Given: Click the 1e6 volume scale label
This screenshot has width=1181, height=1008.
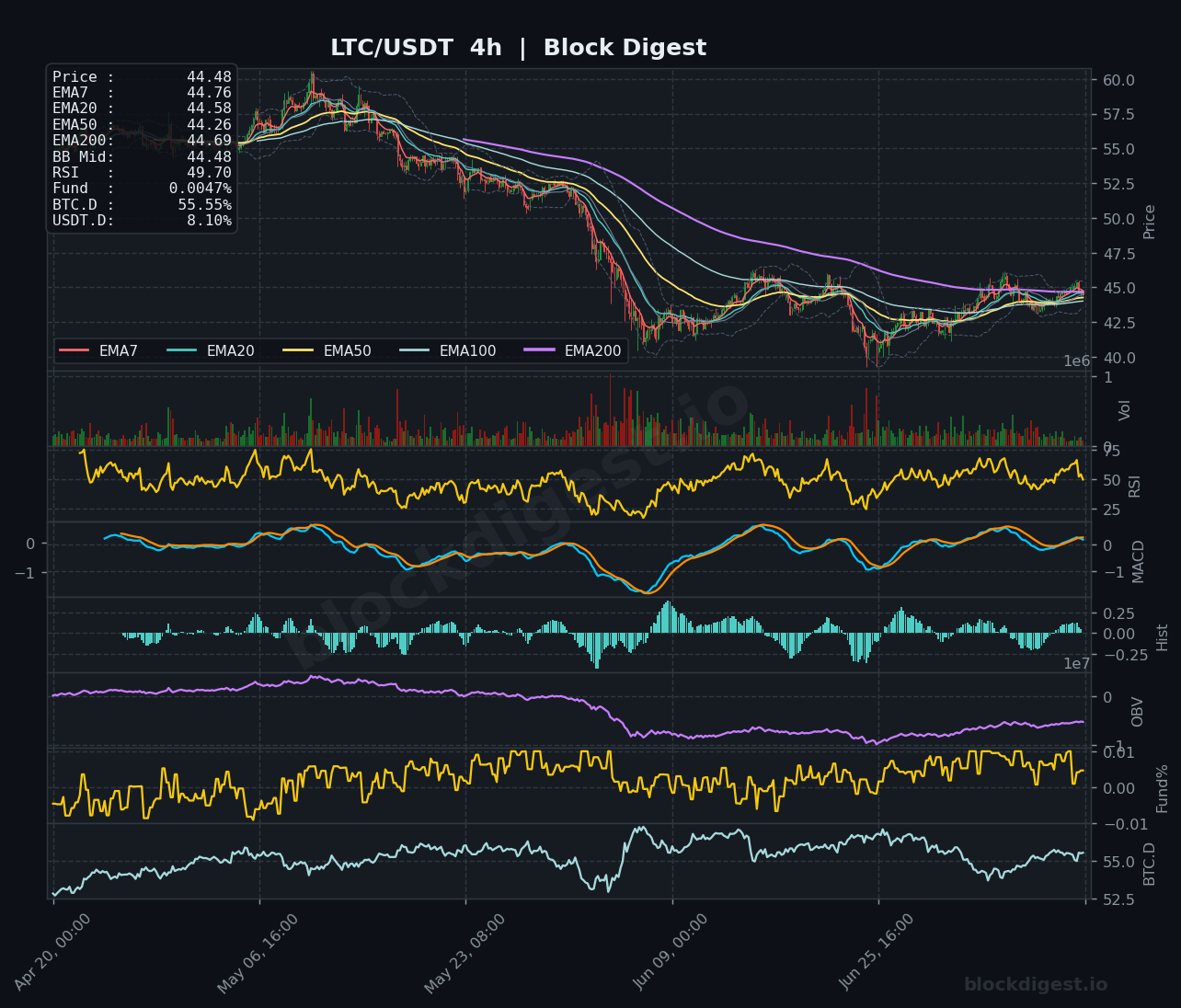Looking at the screenshot, I should (x=1077, y=361).
